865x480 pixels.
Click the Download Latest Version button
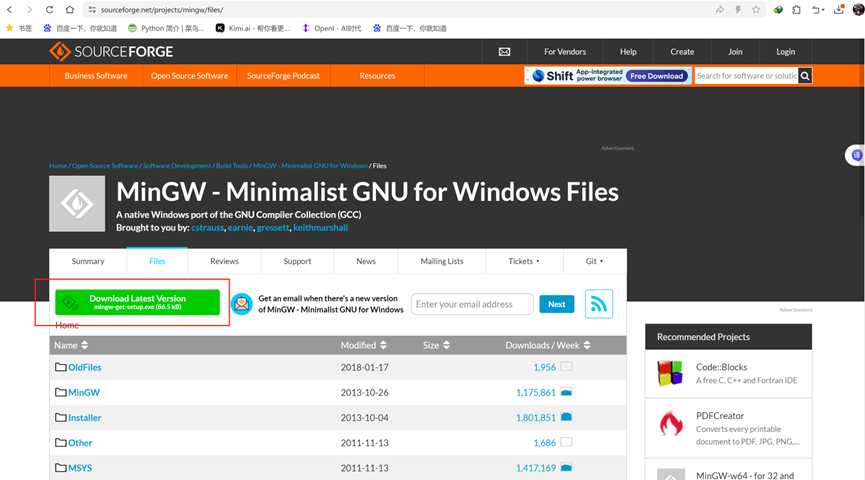click(137, 302)
